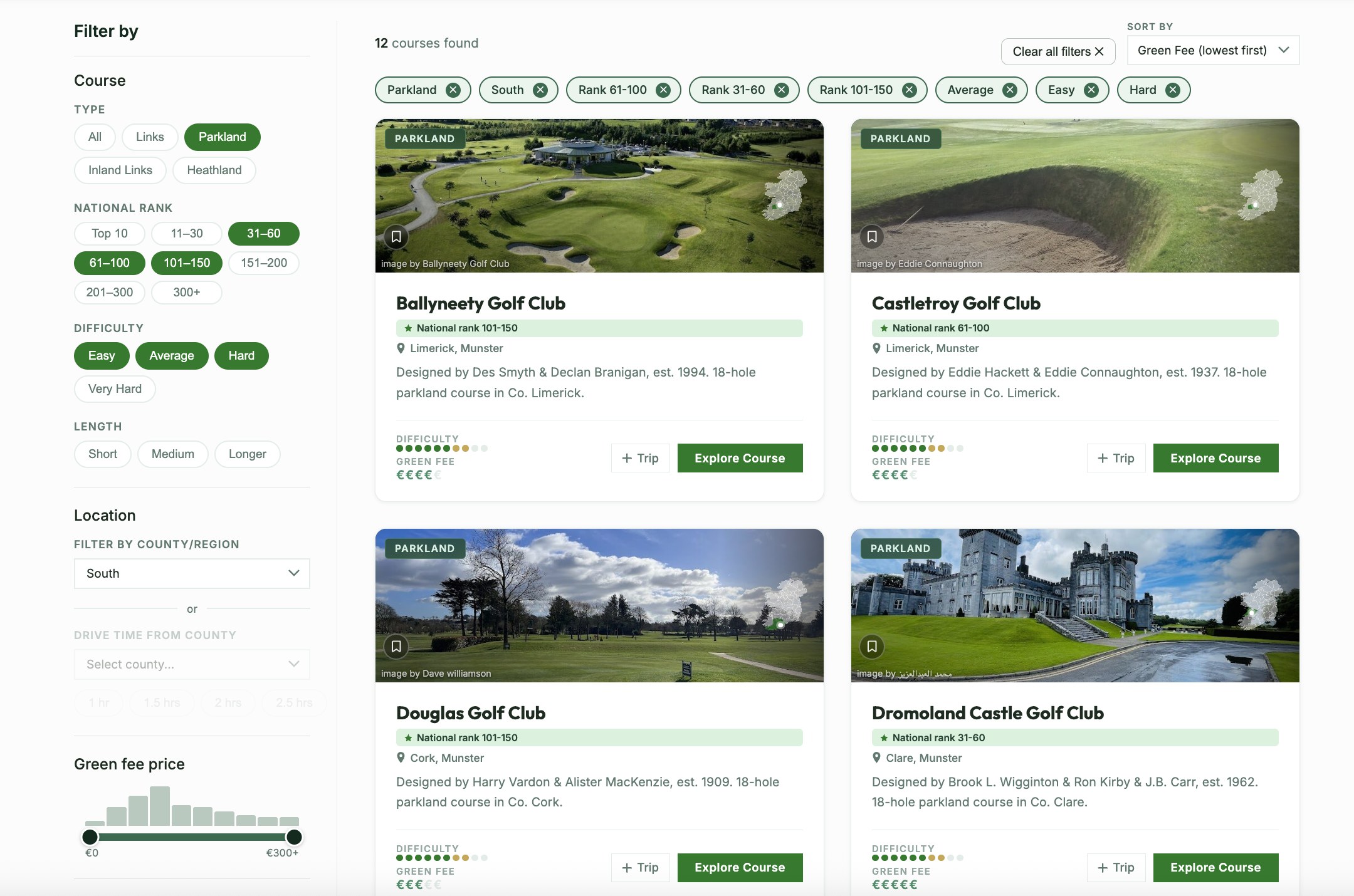Deselect the Parkland type filter
Screen dimensions: 1354x896
tap(223, 137)
